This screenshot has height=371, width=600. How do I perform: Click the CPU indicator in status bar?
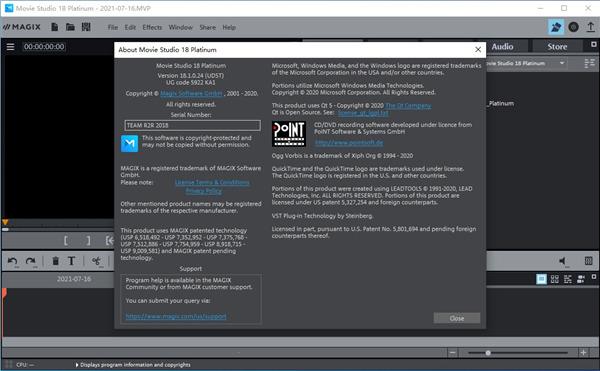click(25, 365)
